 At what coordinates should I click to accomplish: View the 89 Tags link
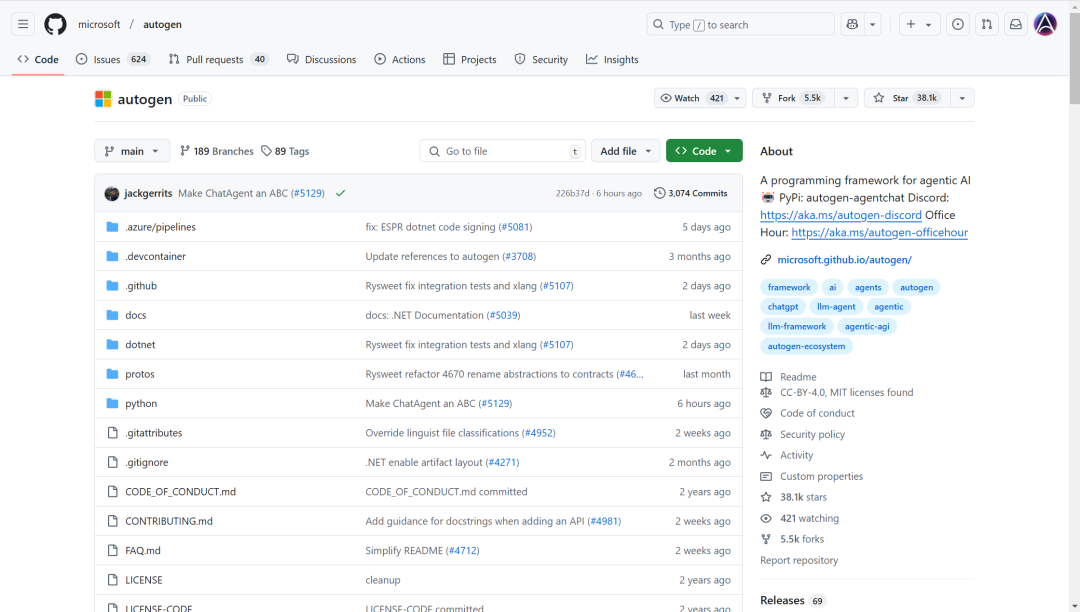[285, 151]
